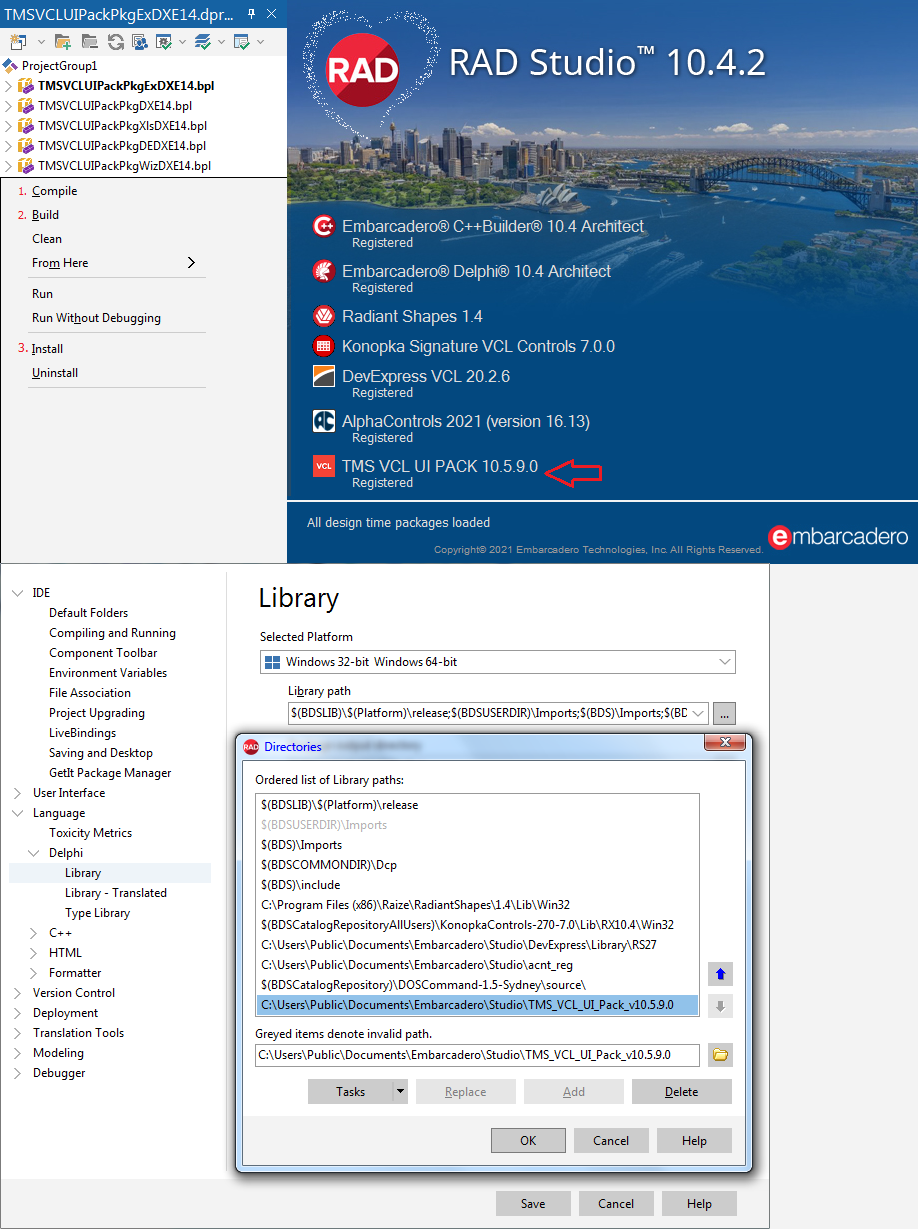Choose Clean from the context menu
The image size is (918, 1229).
pyautogui.click(x=47, y=239)
